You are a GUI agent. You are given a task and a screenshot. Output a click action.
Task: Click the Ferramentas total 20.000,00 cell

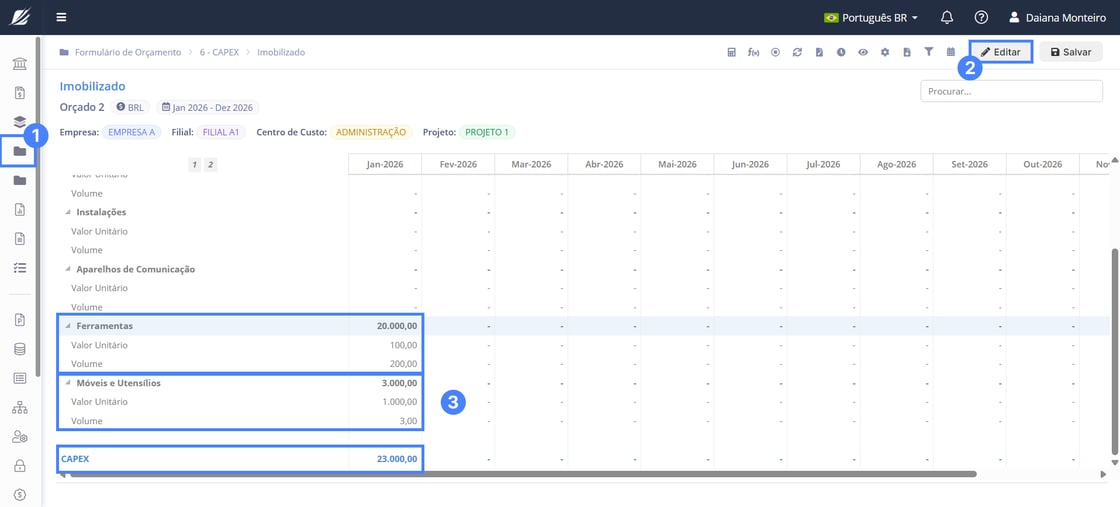coord(385,326)
